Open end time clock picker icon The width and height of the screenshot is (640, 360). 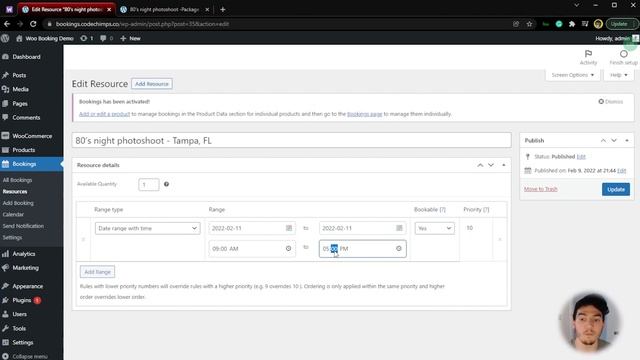(x=399, y=248)
